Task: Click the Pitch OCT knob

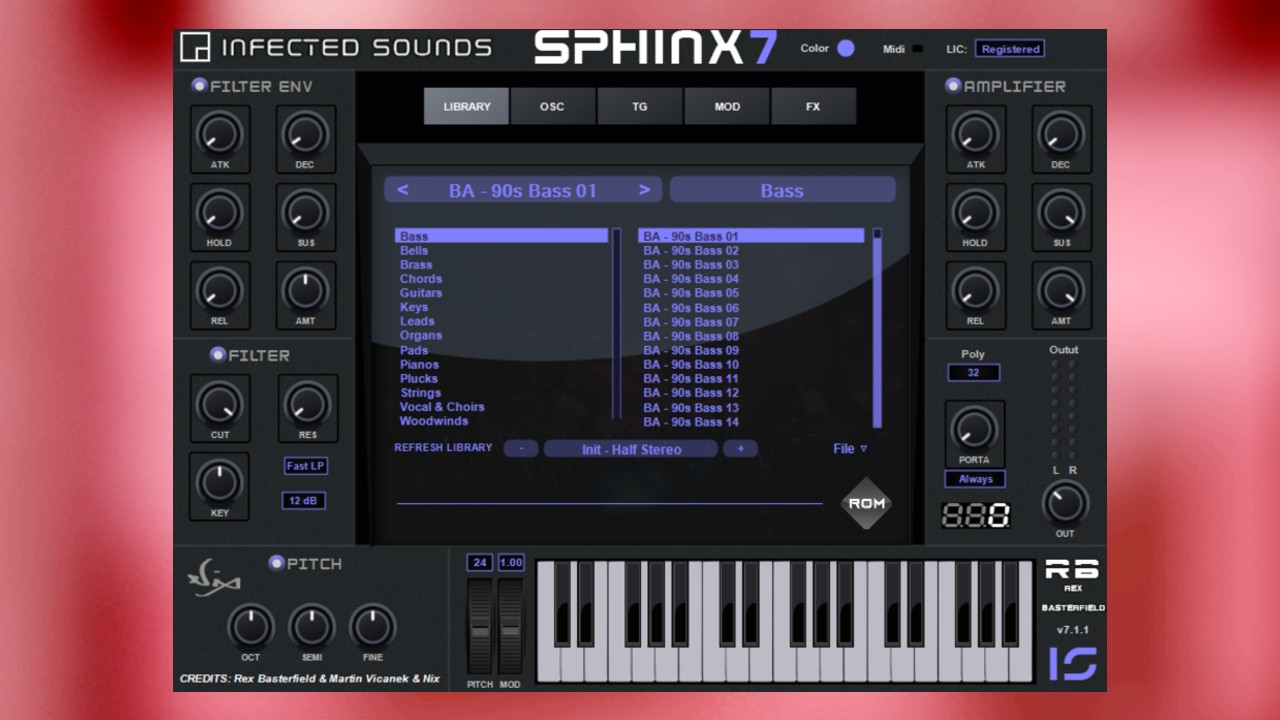Action: coord(250,627)
